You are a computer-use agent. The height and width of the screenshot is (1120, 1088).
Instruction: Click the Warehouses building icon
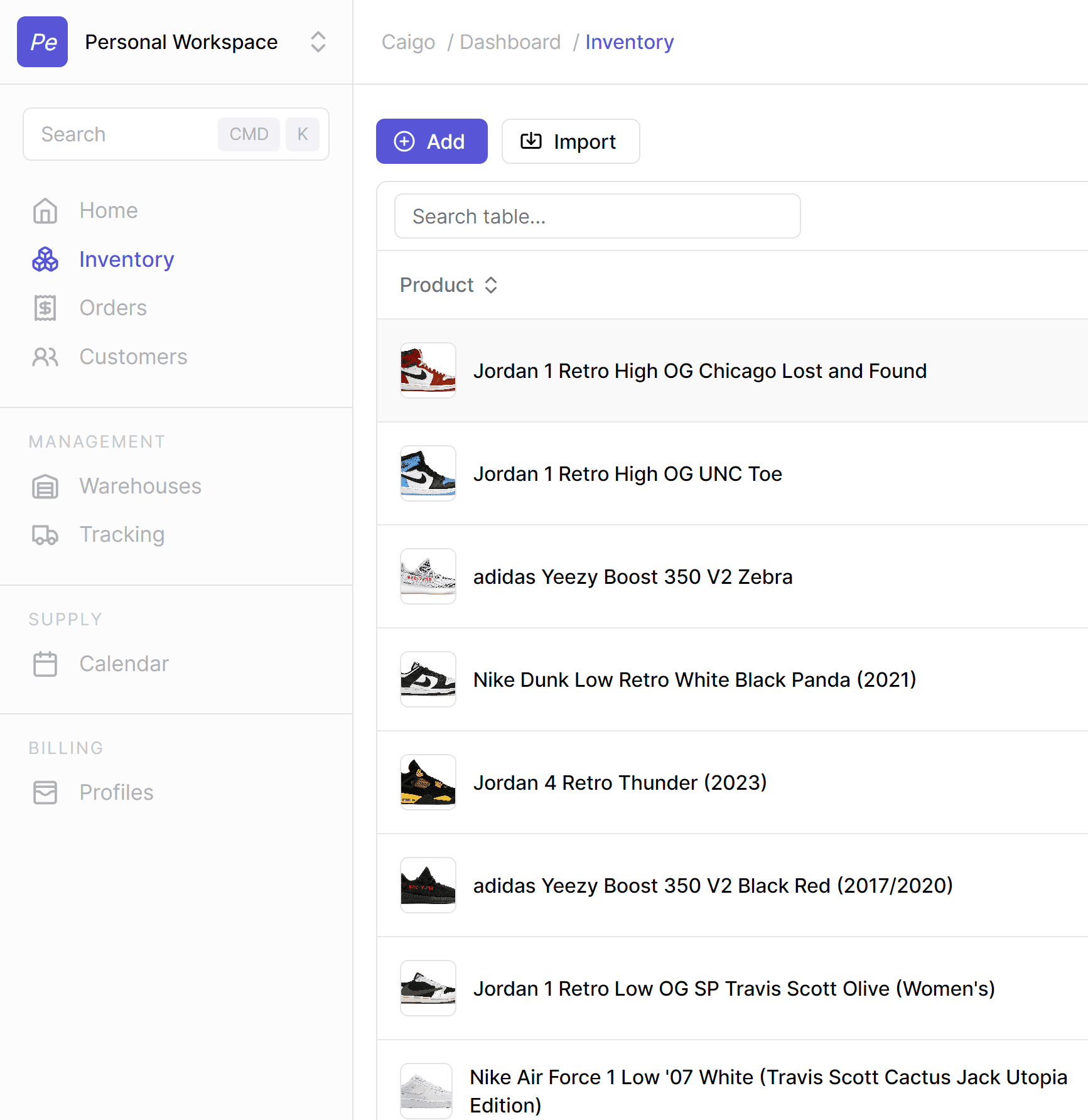point(45,487)
